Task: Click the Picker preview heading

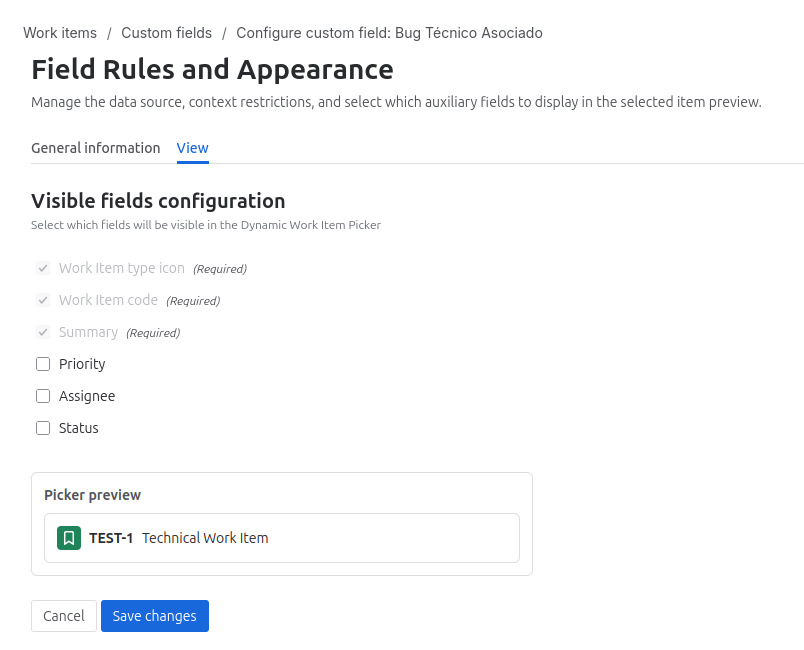Action: pyautogui.click(x=90, y=495)
